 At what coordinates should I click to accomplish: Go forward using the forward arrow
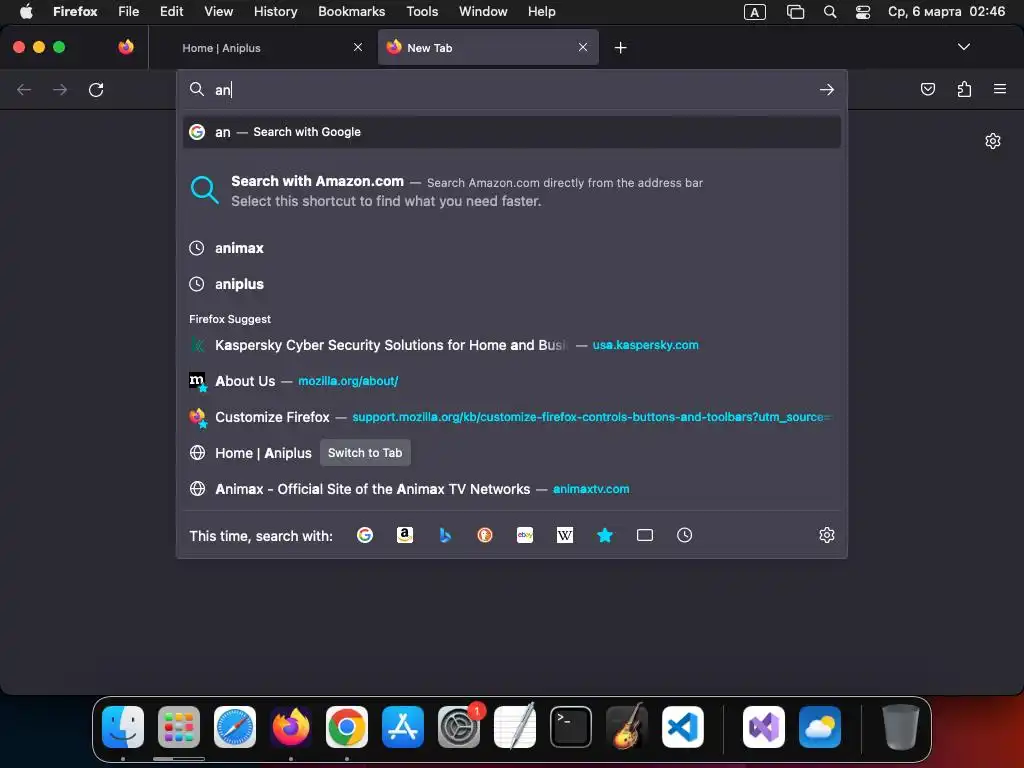coord(60,89)
